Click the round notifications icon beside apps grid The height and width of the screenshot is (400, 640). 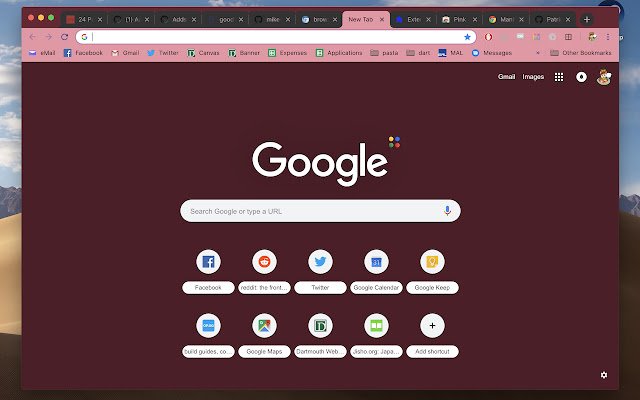[581, 77]
